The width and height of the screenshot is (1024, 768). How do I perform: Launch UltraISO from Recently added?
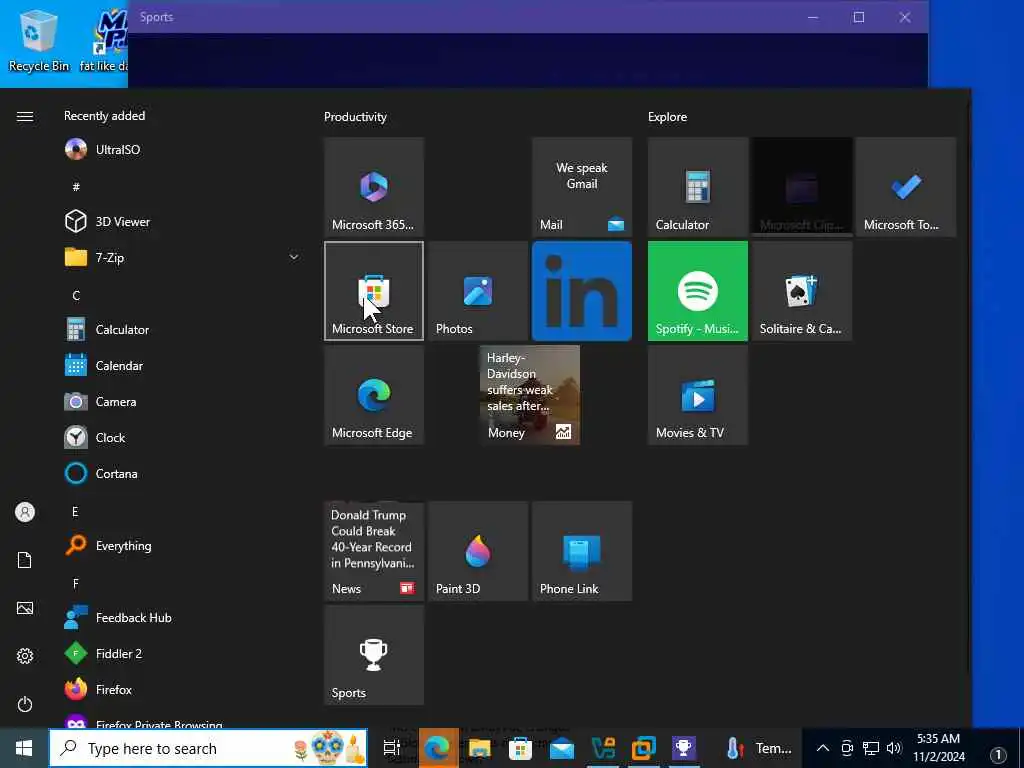point(183,150)
